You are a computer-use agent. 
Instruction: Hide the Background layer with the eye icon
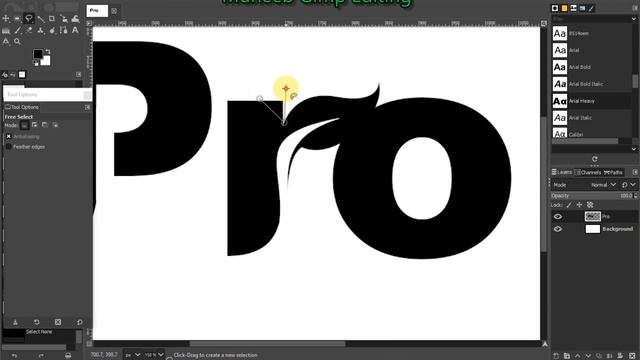(558, 229)
